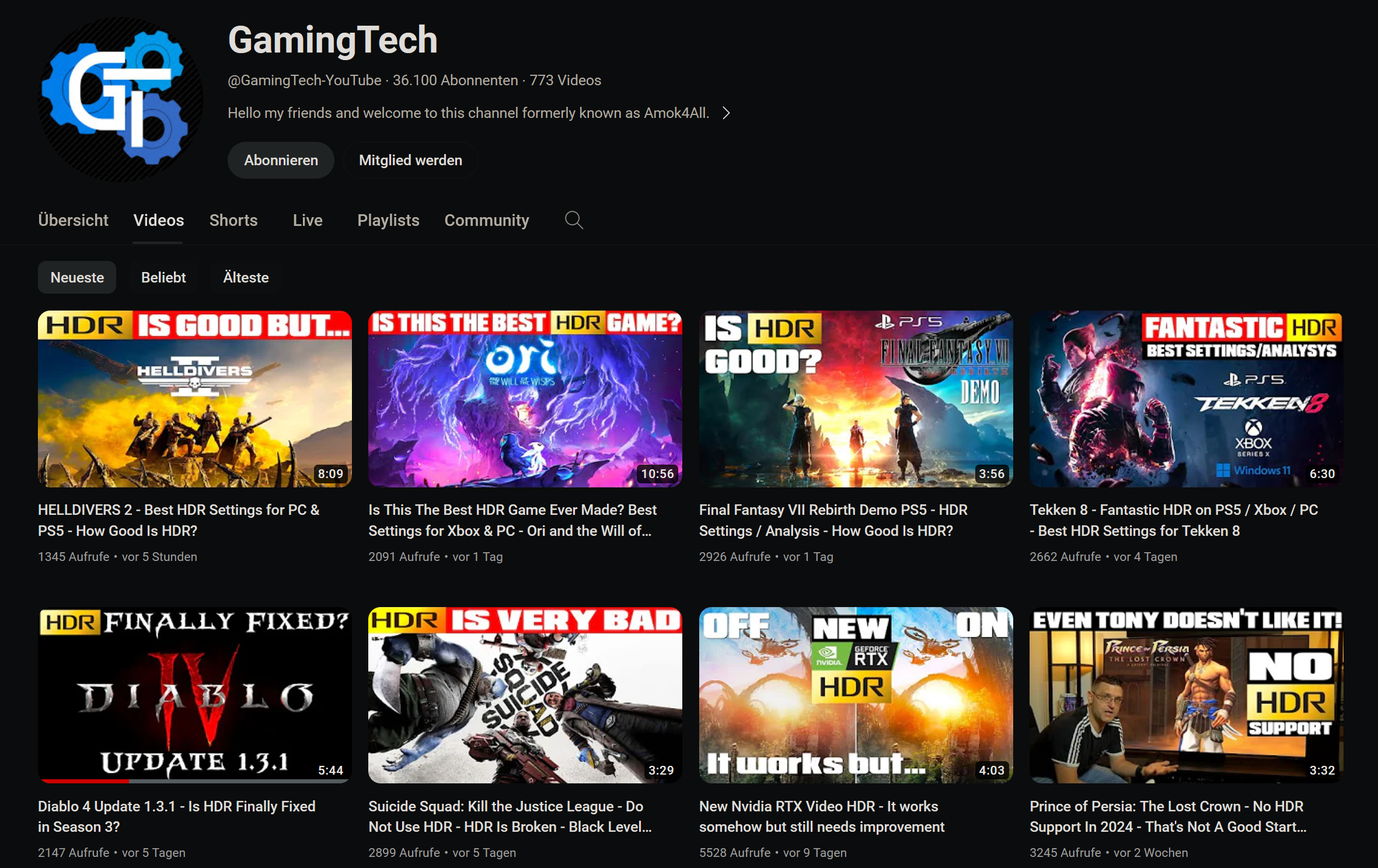Click the Diablo video red watch-progress bar
Screen dimensions: 1378x868
pyautogui.click(x=83, y=781)
